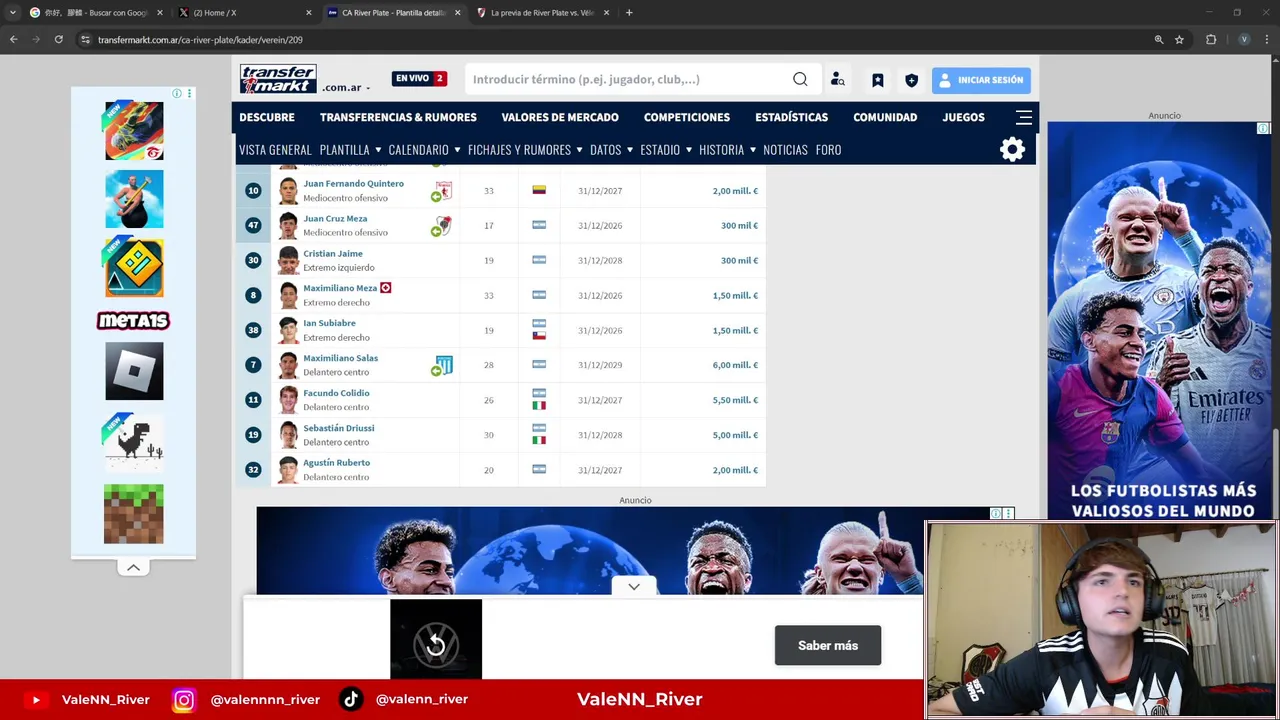
Task: Open Cristian Jaime's profile
Action: click(x=333, y=254)
